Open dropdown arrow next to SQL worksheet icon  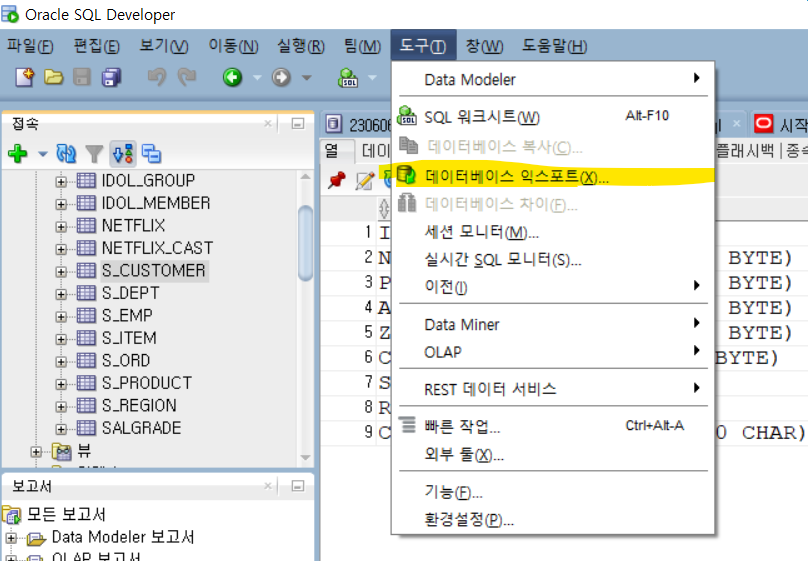[x=373, y=78]
